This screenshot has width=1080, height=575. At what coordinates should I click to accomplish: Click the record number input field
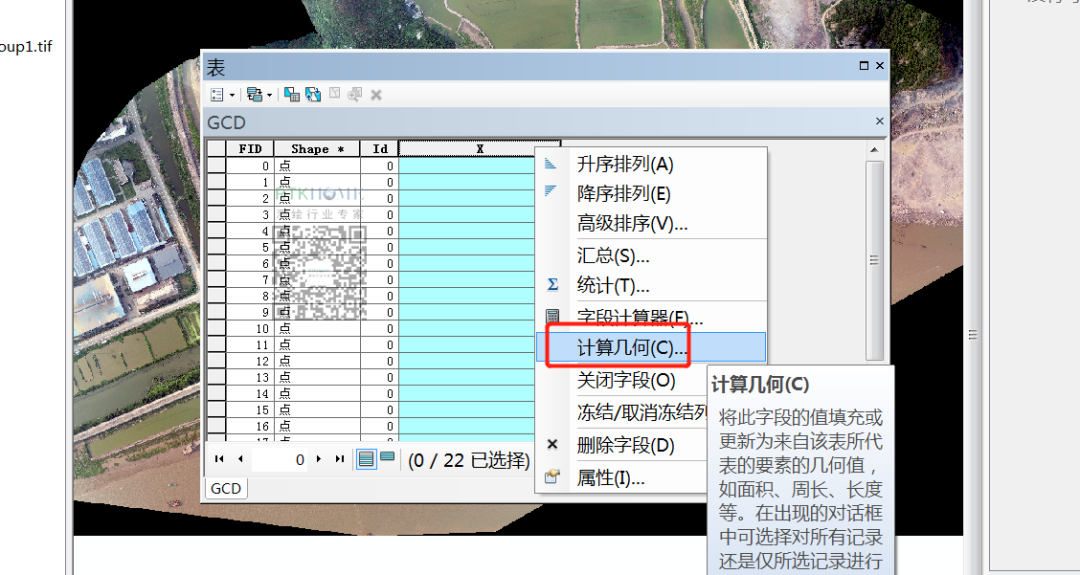coord(280,460)
